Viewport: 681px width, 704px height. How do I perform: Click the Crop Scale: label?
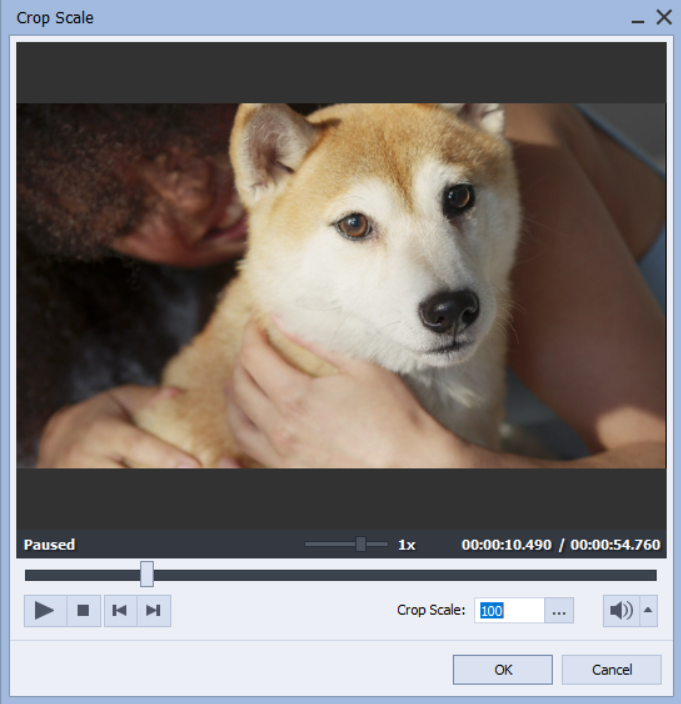pyautogui.click(x=431, y=610)
